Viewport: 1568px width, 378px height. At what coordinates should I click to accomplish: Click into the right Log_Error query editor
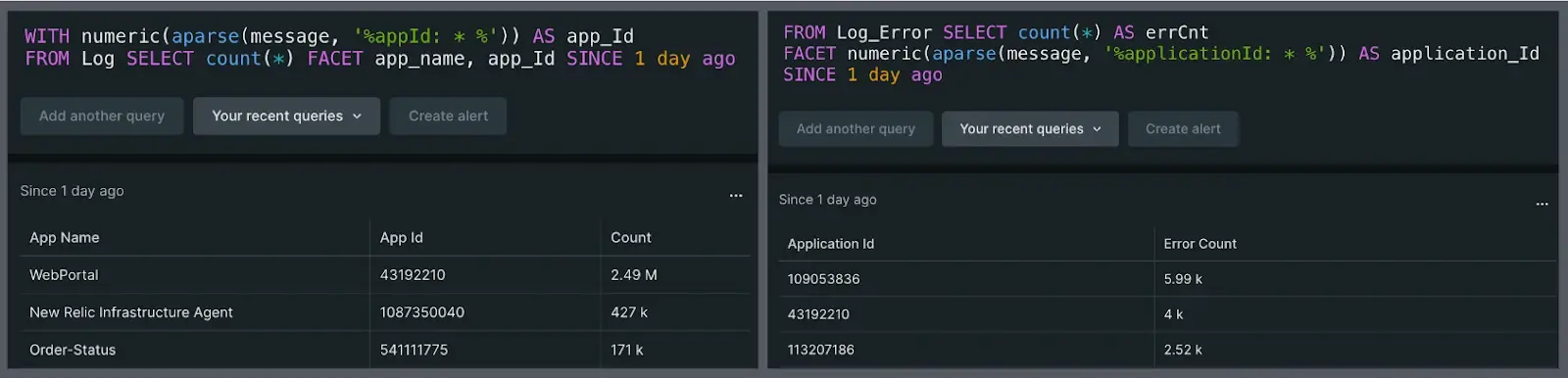(x=1162, y=53)
